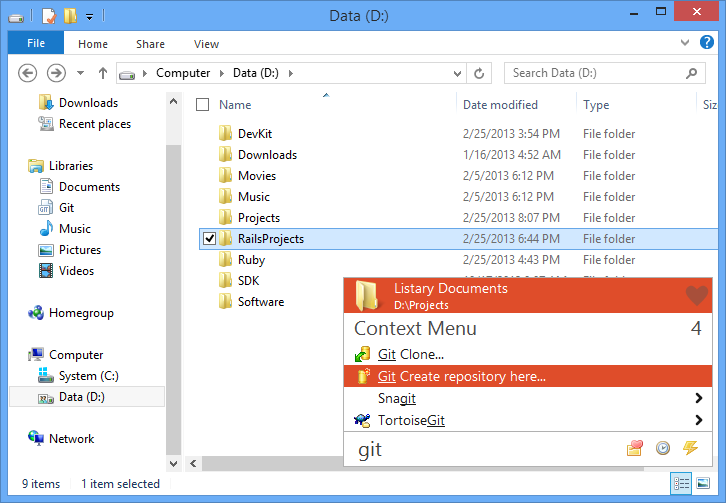Viewport: 726px width, 503px height.
Task: Click Computer in the address breadcrumb
Action: pyautogui.click(x=183, y=73)
